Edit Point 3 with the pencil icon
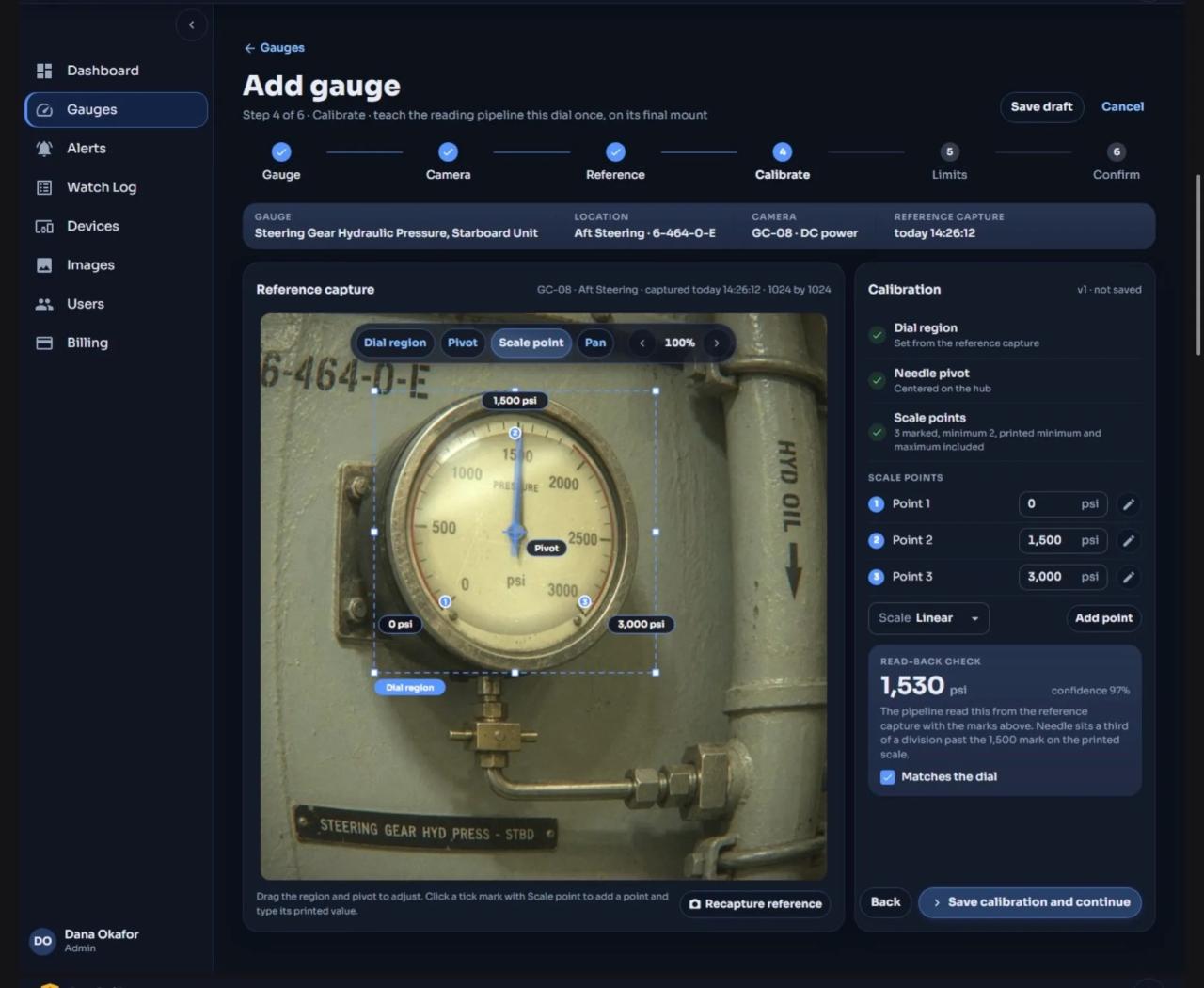The image size is (1204, 988). [x=1129, y=577]
